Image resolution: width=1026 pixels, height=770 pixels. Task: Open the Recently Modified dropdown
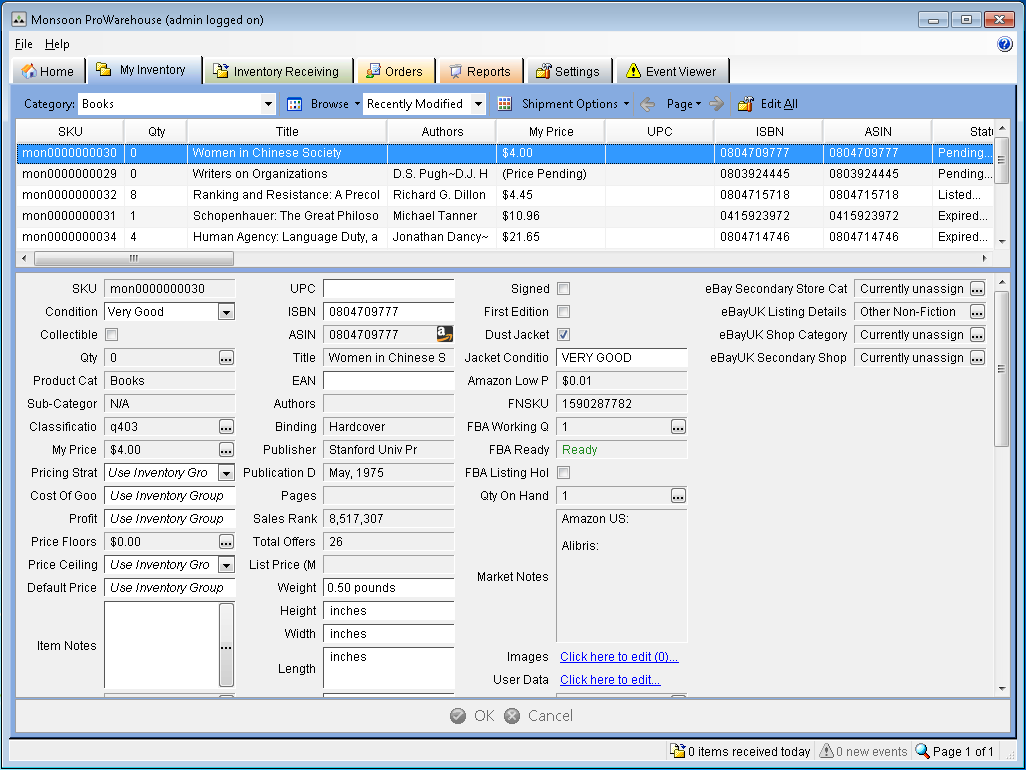pos(478,104)
